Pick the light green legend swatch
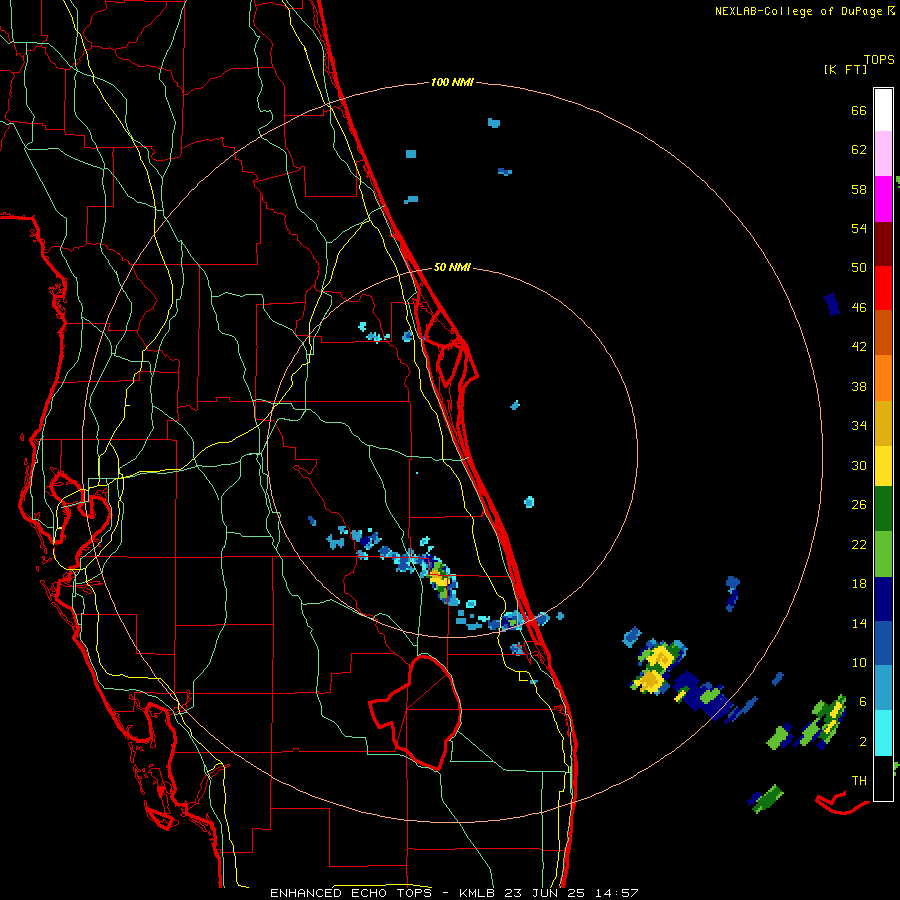Image resolution: width=900 pixels, height=900 pixels. [883, 554]
